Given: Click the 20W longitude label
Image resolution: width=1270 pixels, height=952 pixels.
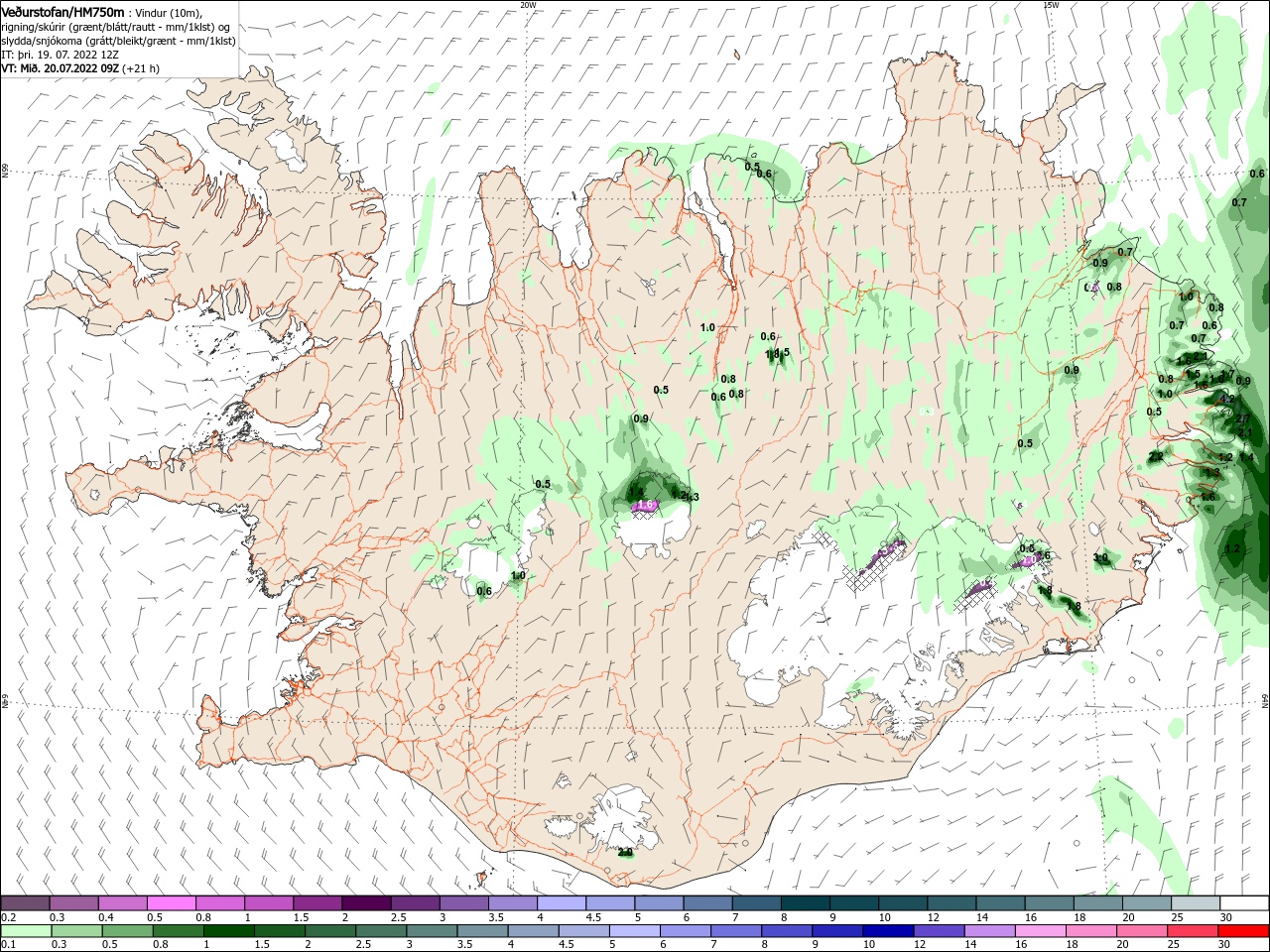Looking at the screenshot, I should (528, 4).
